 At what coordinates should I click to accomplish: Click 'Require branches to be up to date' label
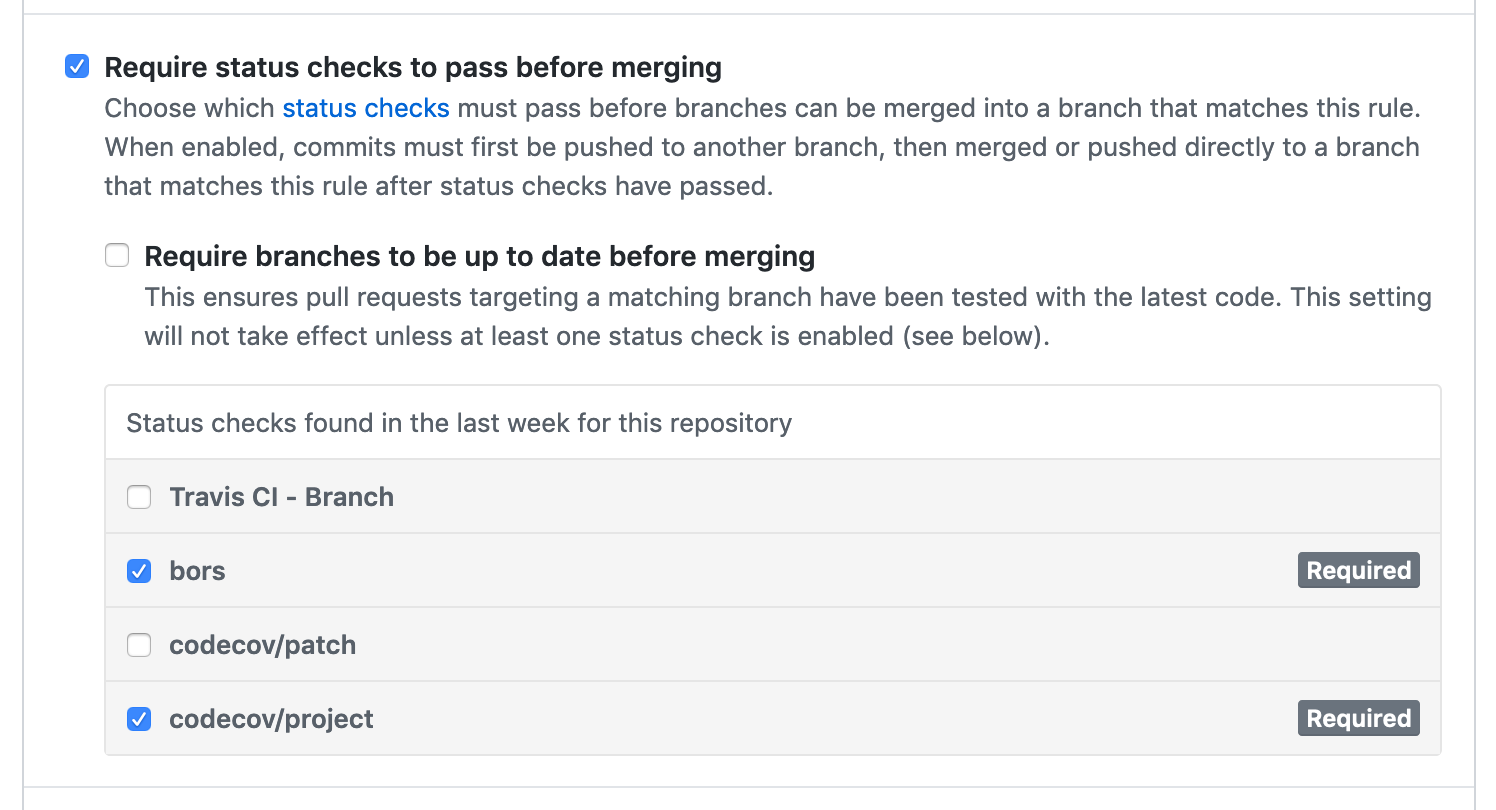[x=480, y=257]
